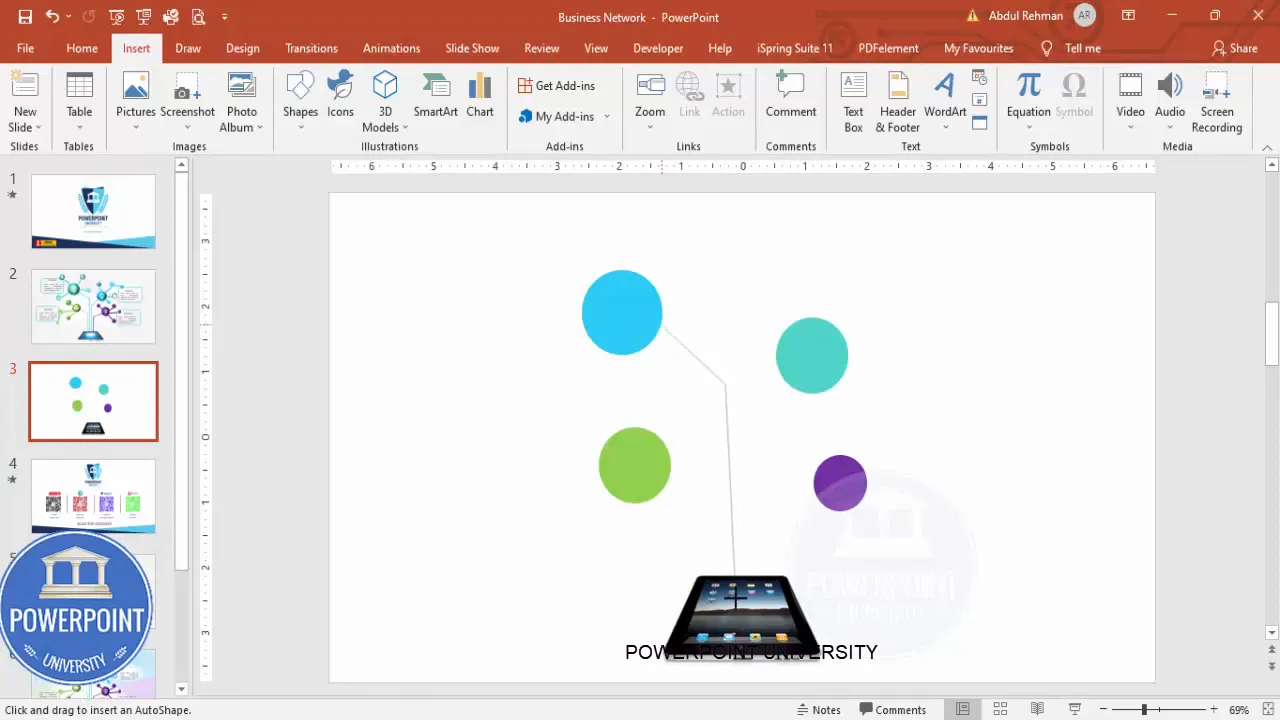Open the Shapes gallery
The width and height of the screenshot is (1280, 720).
(x=300, y=103)
